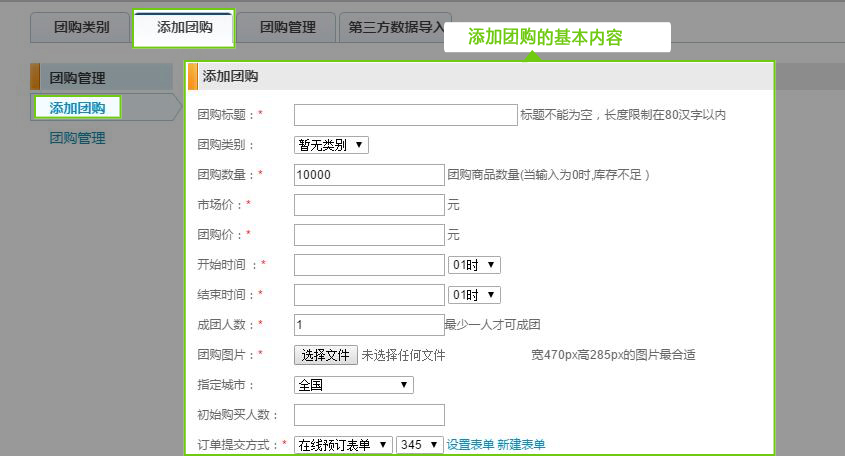
Task: Click the 团购标题 text input field
Action: (x=405, y=115)
